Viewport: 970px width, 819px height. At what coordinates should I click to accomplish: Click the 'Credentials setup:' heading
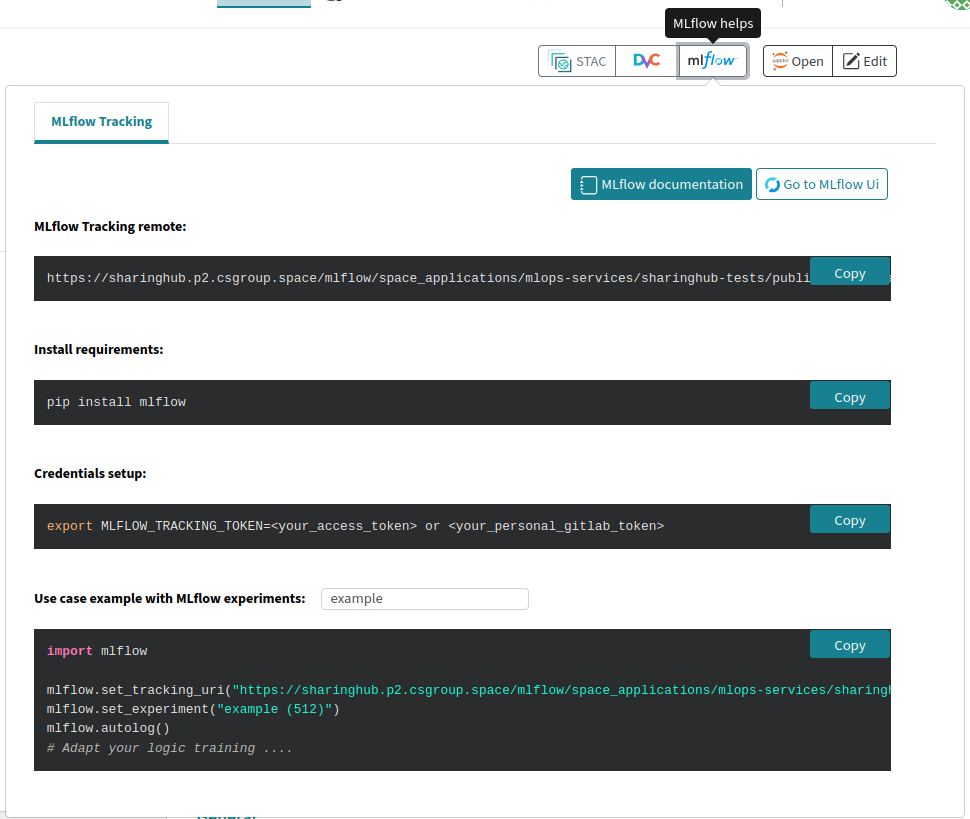pos(90,473)
